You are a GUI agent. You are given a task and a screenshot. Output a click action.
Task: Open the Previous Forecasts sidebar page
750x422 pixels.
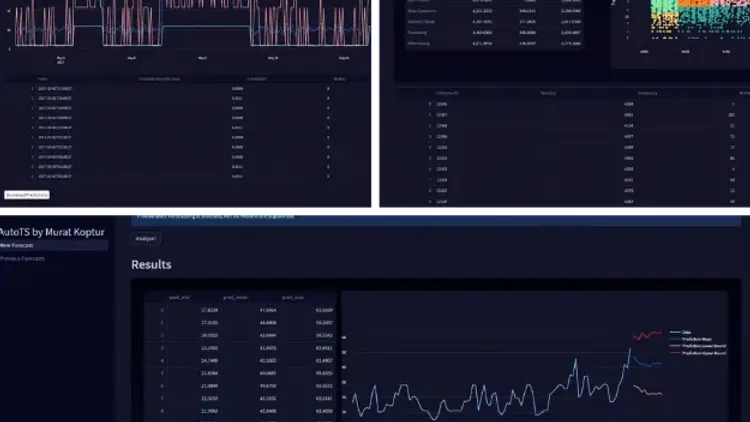[x=22, y=258]
